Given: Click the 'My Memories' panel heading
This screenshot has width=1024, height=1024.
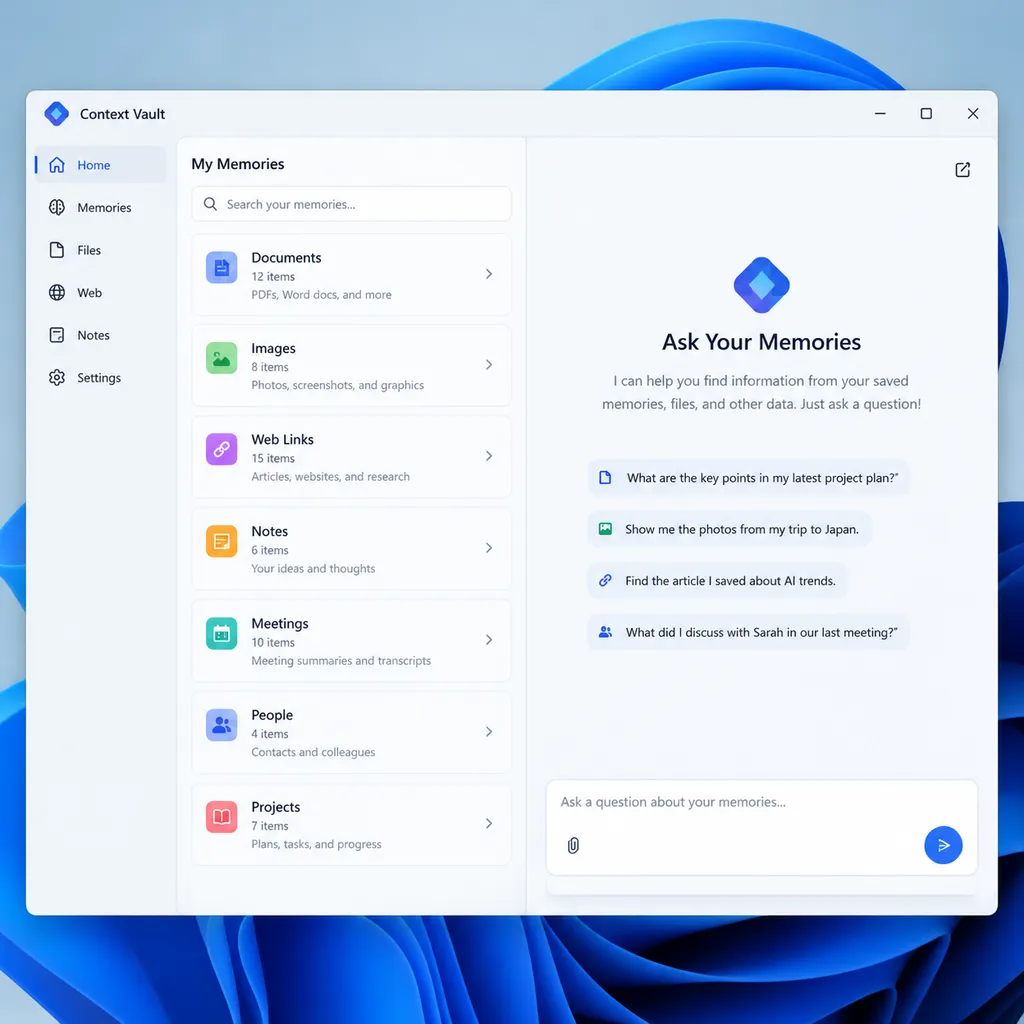Looking at the screenshot, I should (x=238, y=164).
